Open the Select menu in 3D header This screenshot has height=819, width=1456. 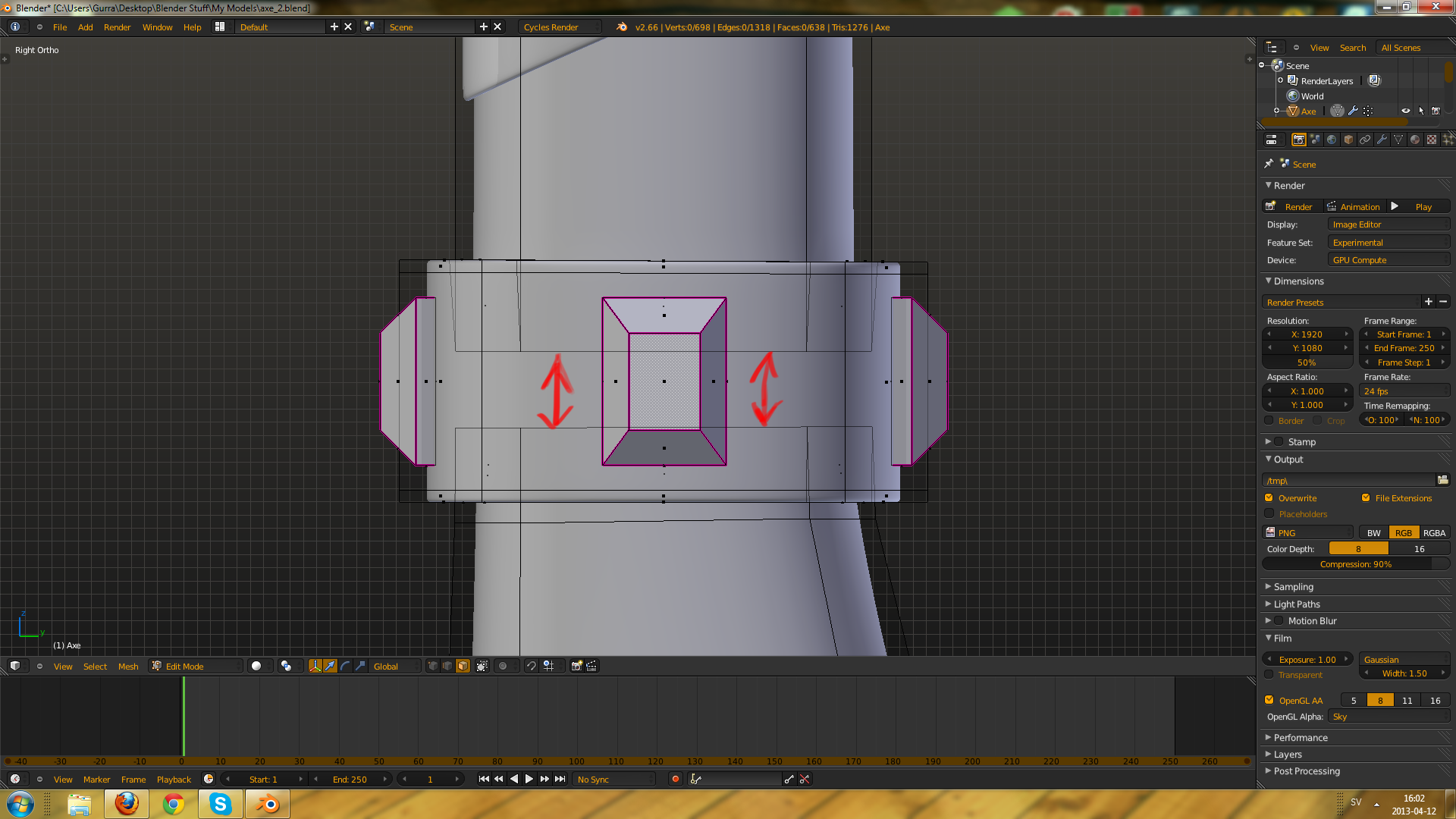tap(95, 666)
